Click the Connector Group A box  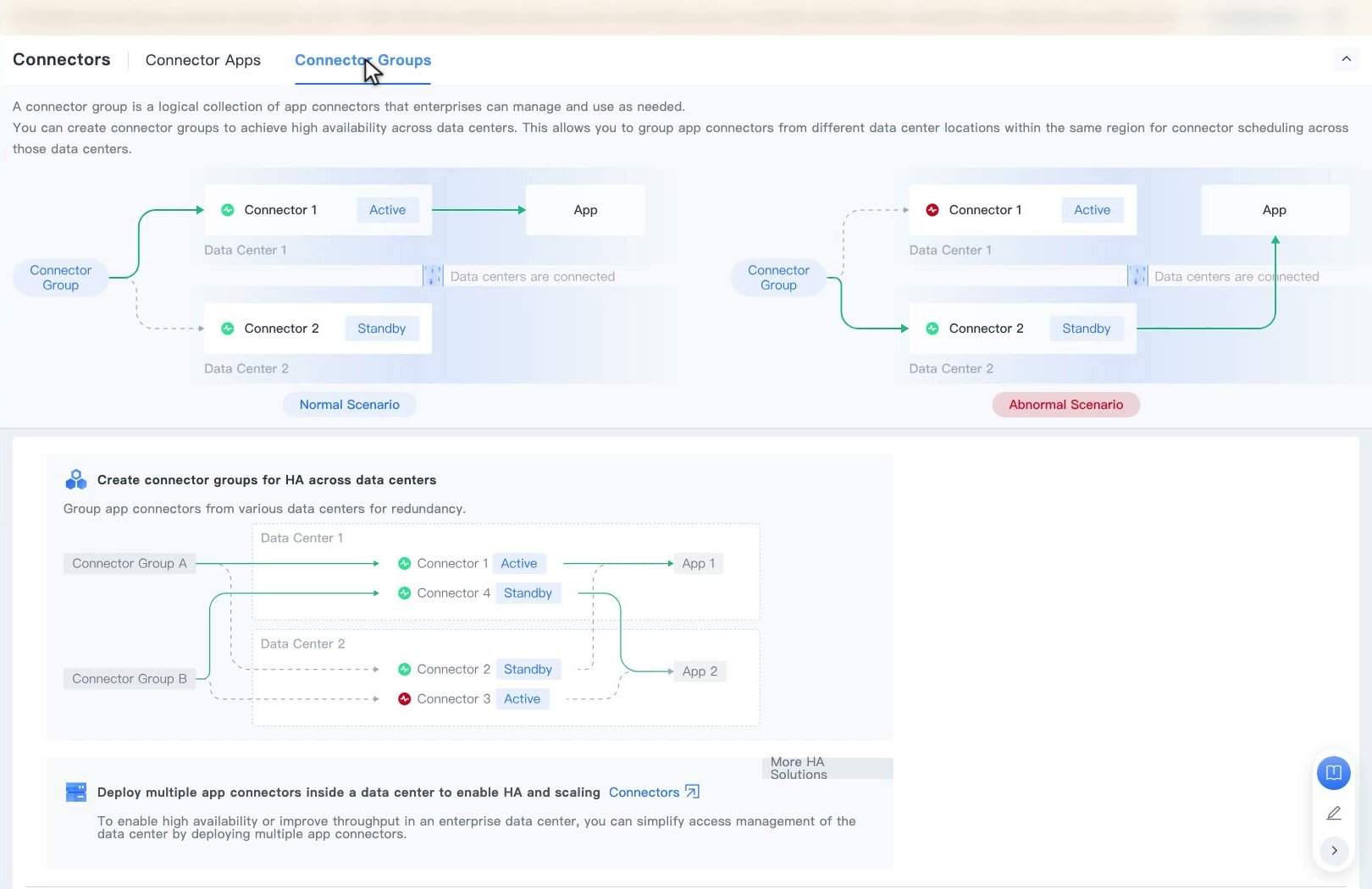130,563
